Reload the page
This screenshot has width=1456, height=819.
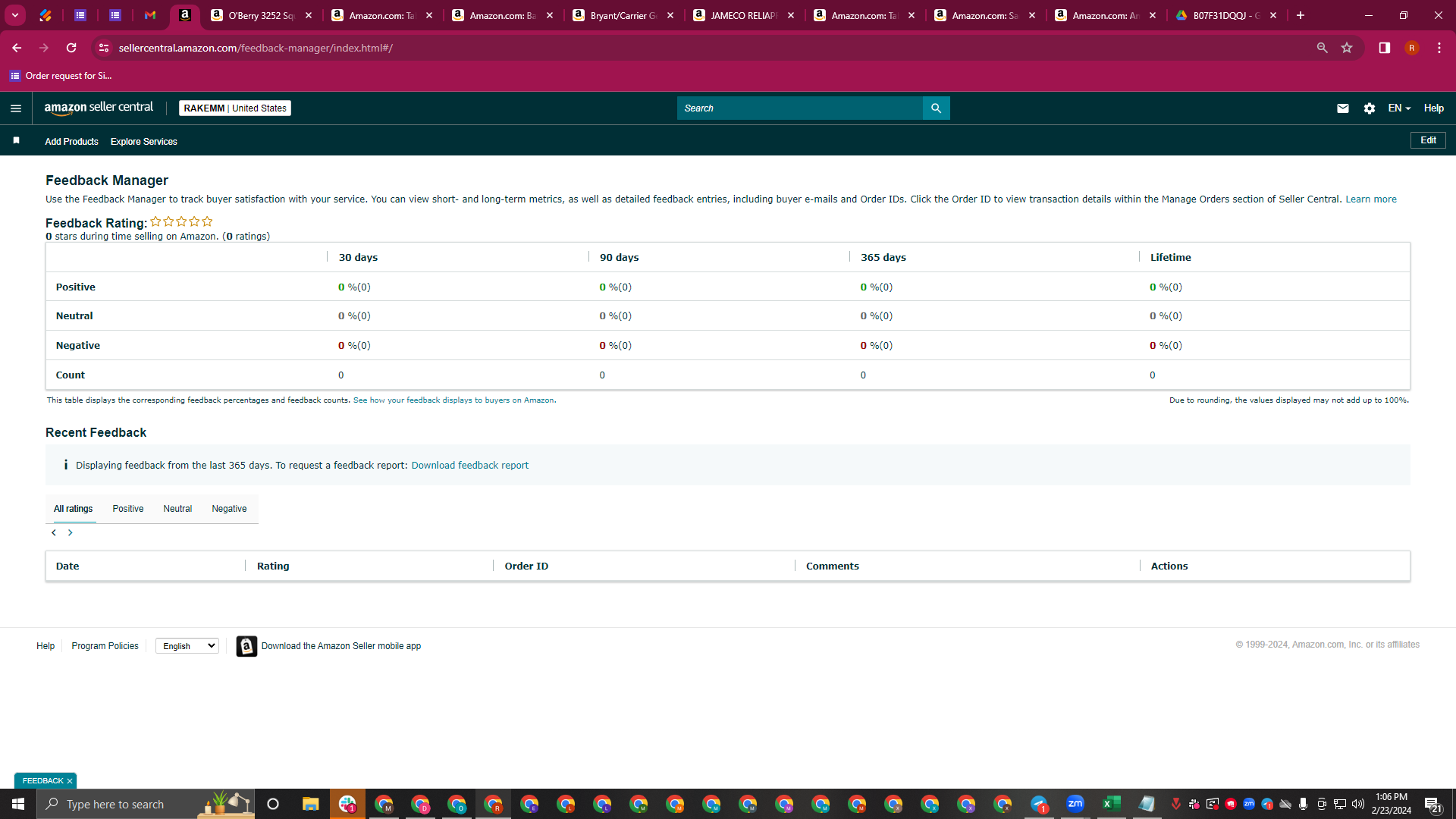(x=71, y=48)
